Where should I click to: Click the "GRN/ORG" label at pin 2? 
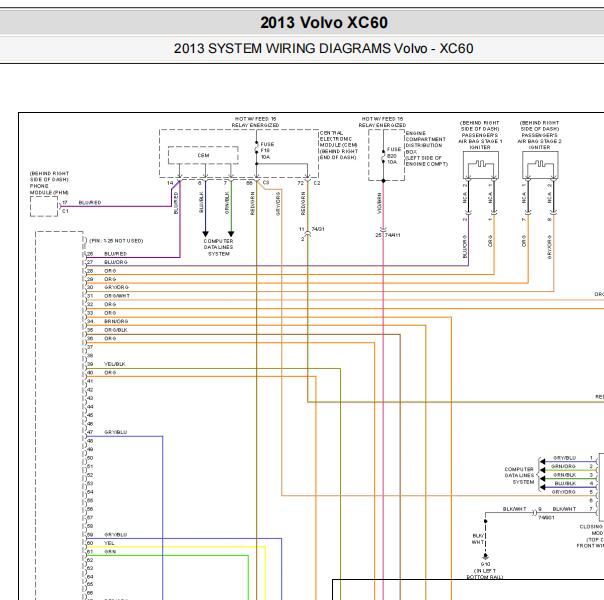[563, 466]
